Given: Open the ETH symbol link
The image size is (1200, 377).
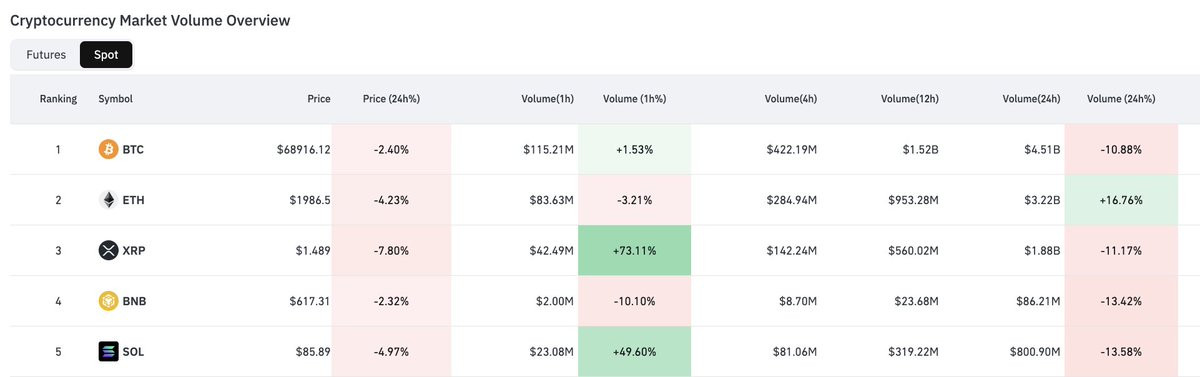Looking at the screenshot, I should (x=134, y=200).
